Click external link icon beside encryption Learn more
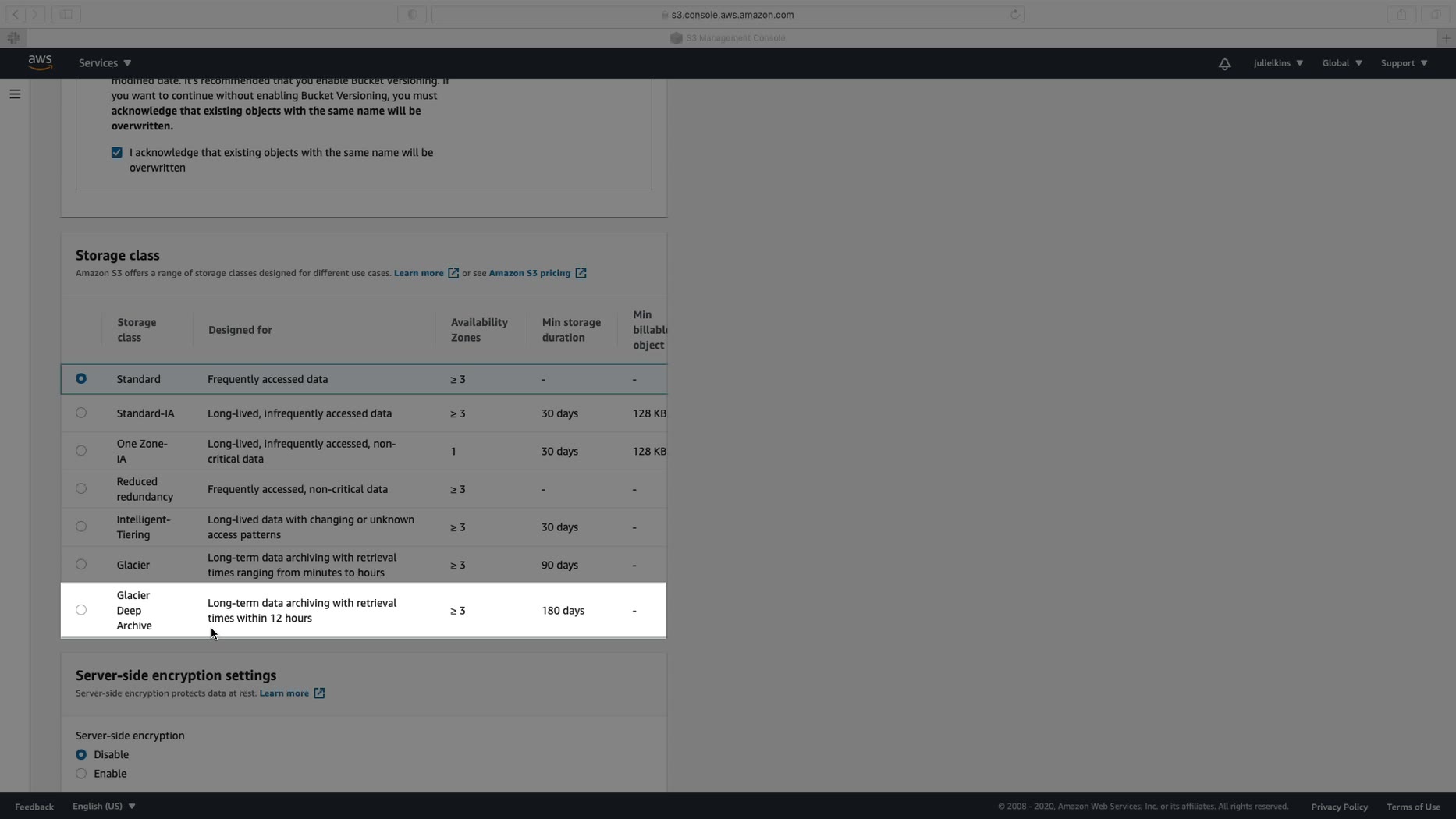 [x=319, y=693]
